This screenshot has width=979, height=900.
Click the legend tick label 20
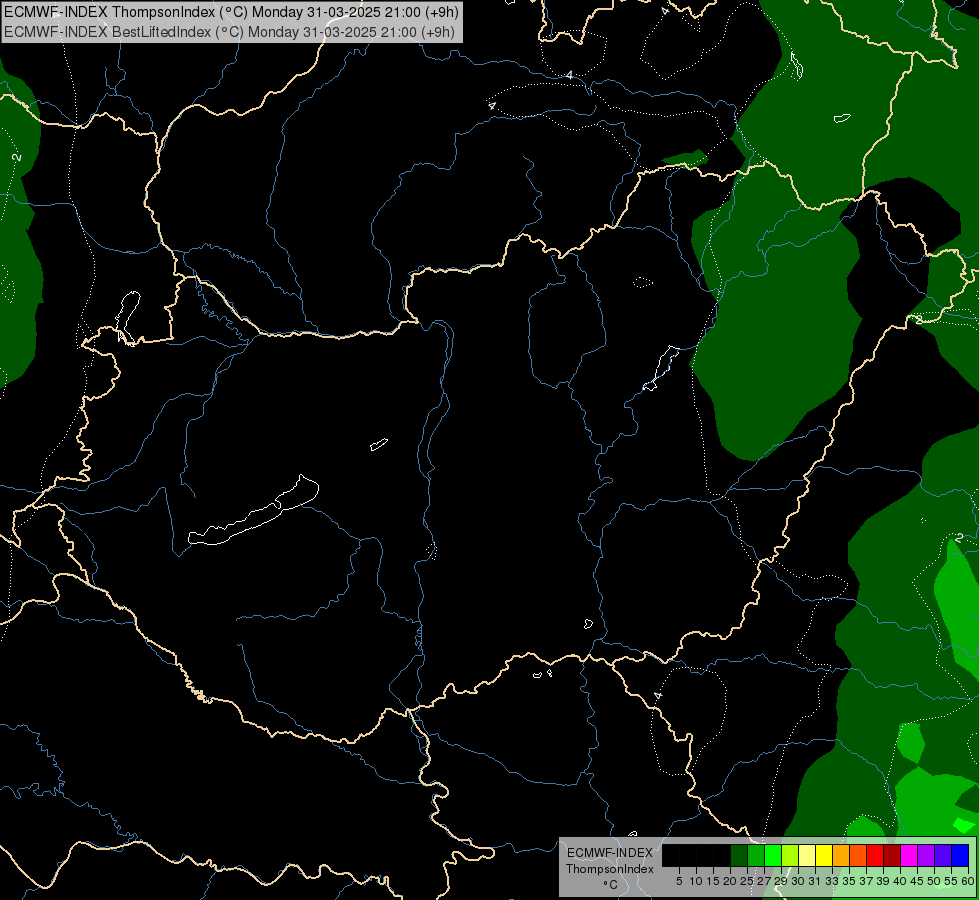click(x=730, y=881)
